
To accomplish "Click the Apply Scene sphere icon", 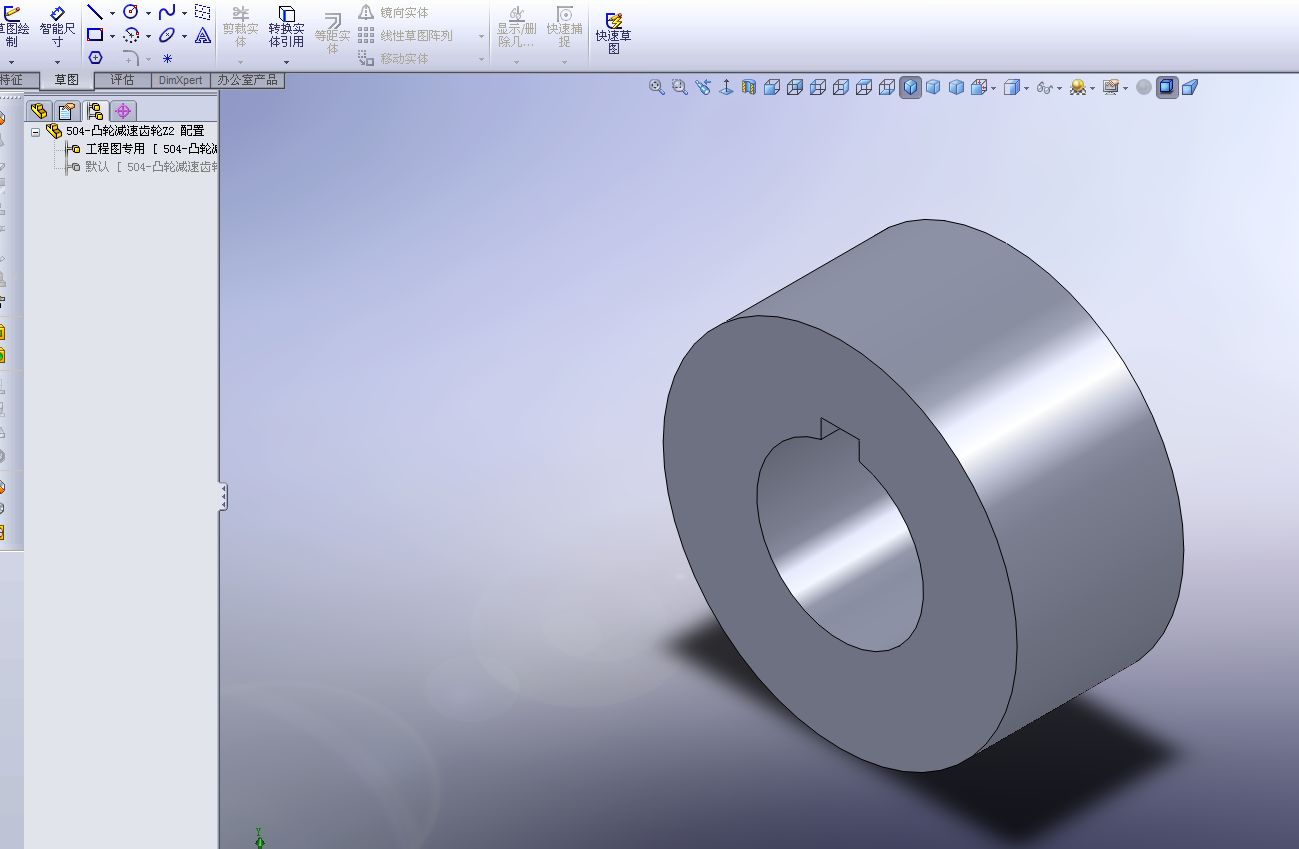I will [1078, 87].
